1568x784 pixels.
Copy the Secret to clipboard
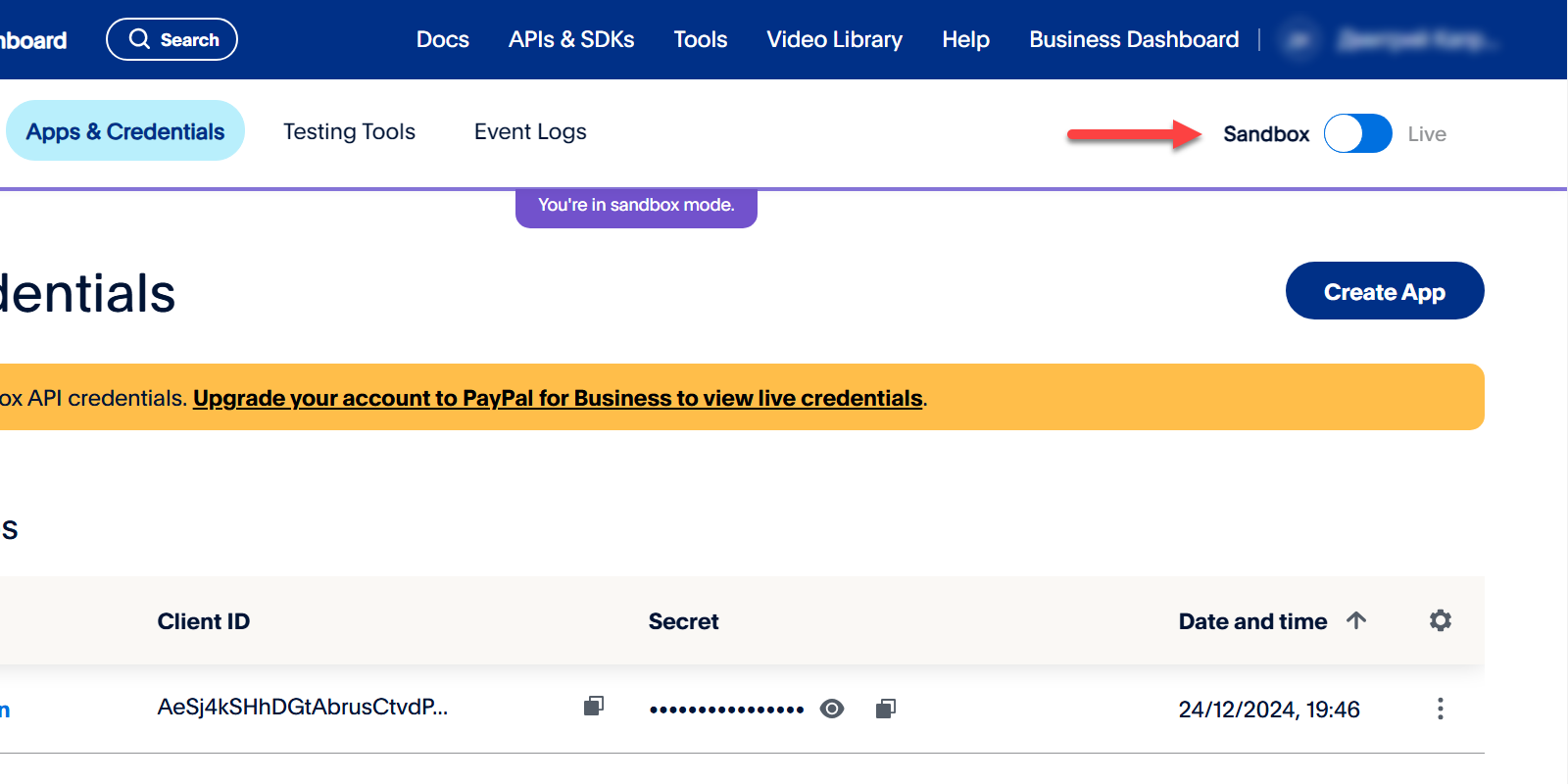(x=886, y=709)
